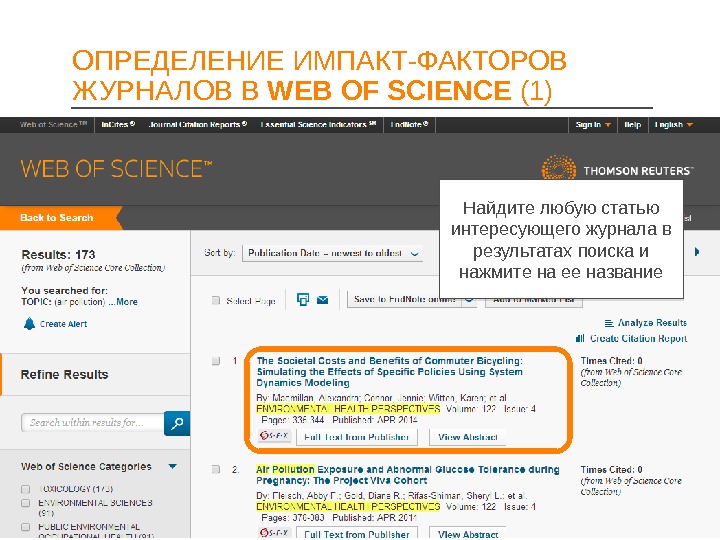Click journal name under result 2
Screen dimensions: 720x540
pyautogui.click(x=348, y=507)
